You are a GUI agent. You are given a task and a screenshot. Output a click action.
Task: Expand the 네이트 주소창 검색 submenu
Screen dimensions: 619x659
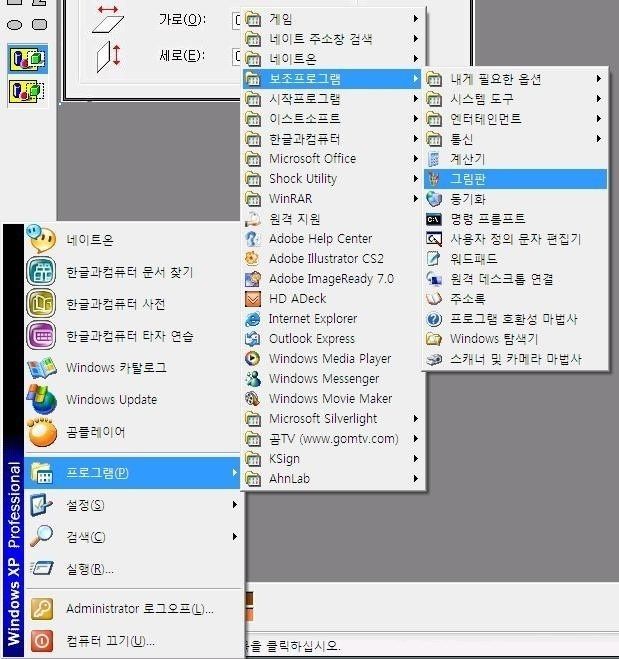click(416, 39)
